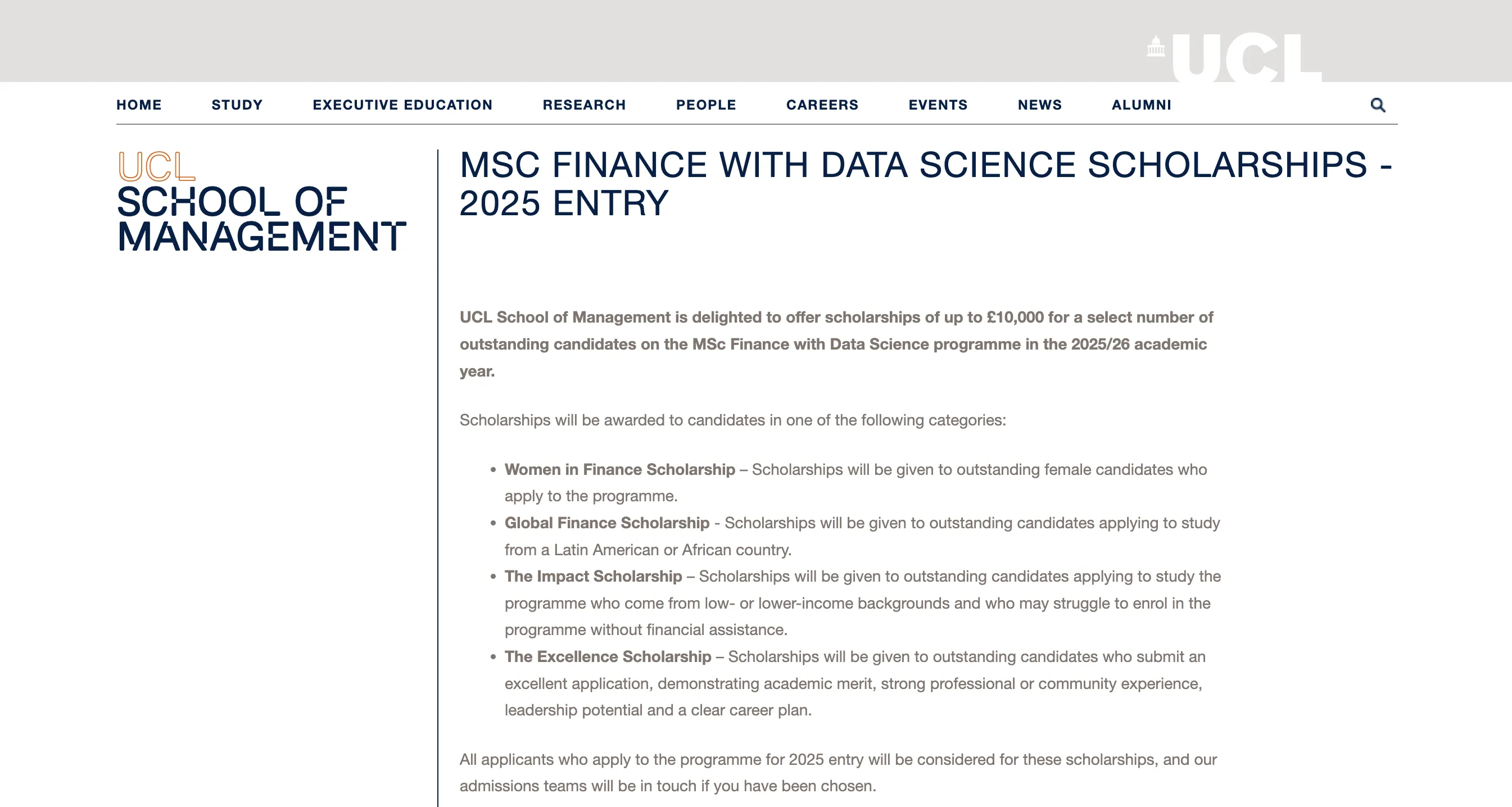Open the Study menu
1512x807 pixels.
[237, 105]
